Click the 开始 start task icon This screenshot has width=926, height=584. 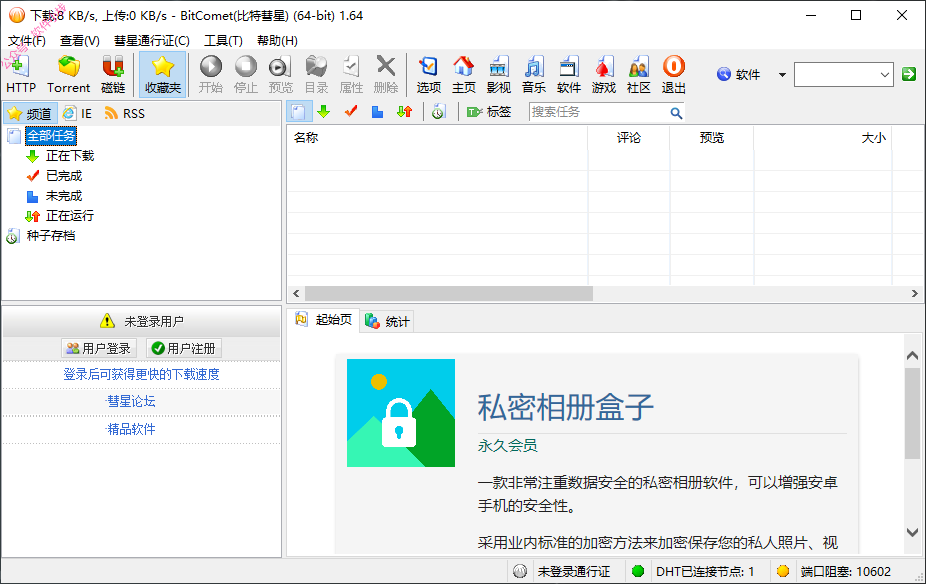click(x=210, y=74)
